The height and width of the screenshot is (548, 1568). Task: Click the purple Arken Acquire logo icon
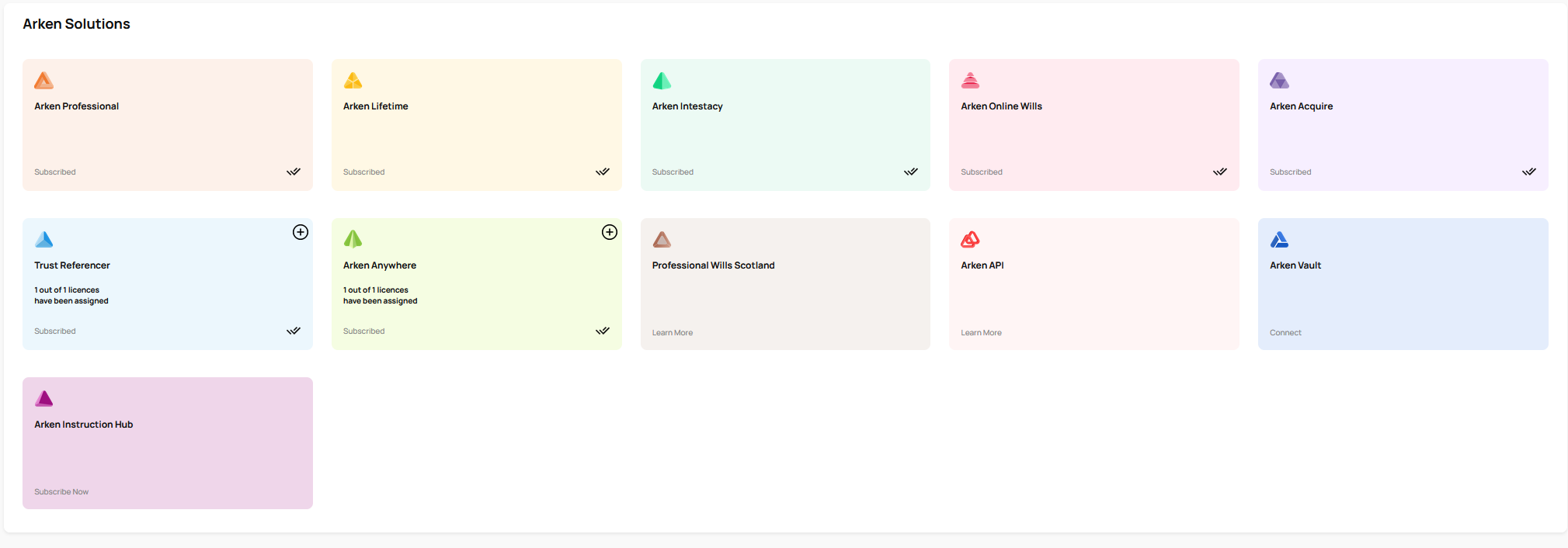[1279, 81]
